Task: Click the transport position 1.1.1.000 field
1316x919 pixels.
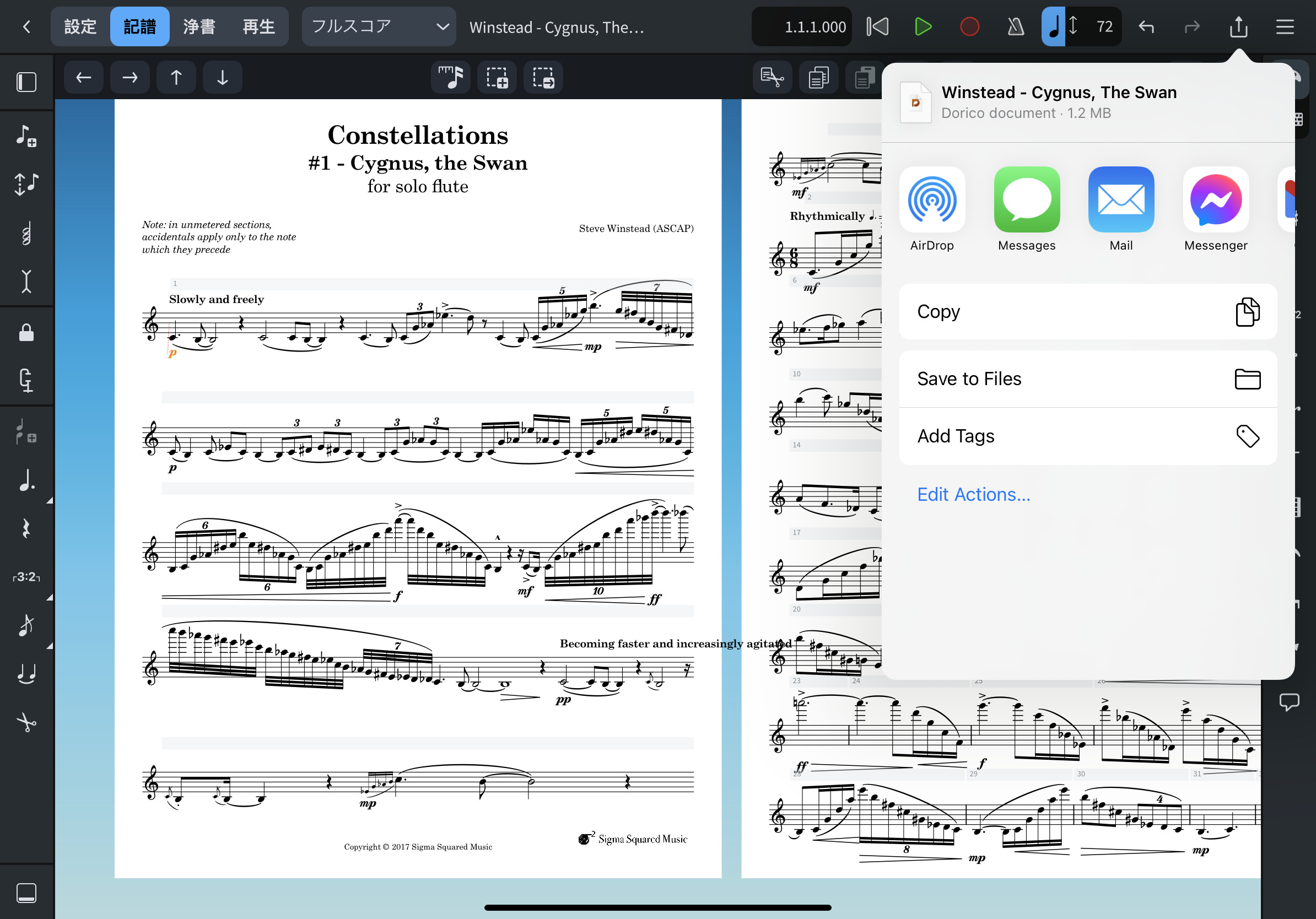Action: pyautogui.click(x=802, y=27)
